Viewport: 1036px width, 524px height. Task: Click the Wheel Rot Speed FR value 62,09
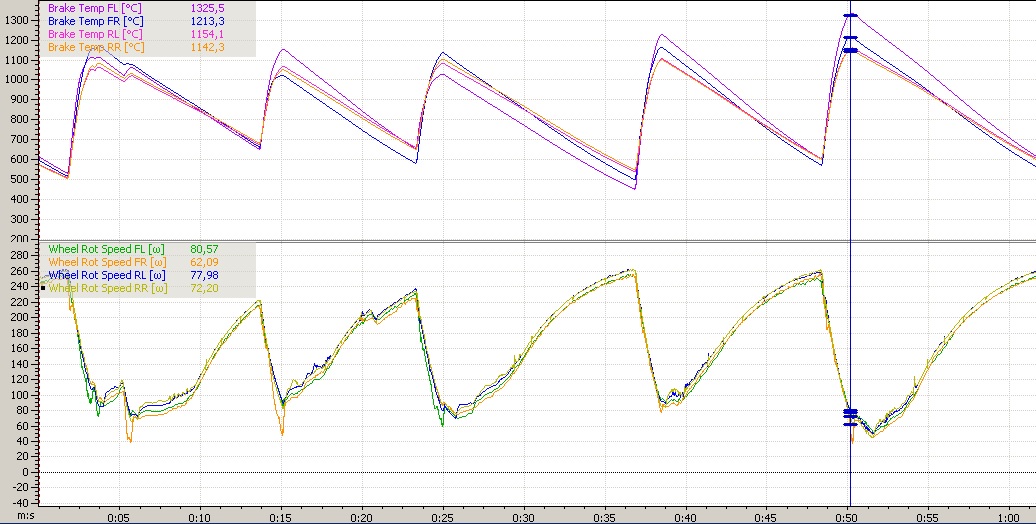[x=204, y=262]
